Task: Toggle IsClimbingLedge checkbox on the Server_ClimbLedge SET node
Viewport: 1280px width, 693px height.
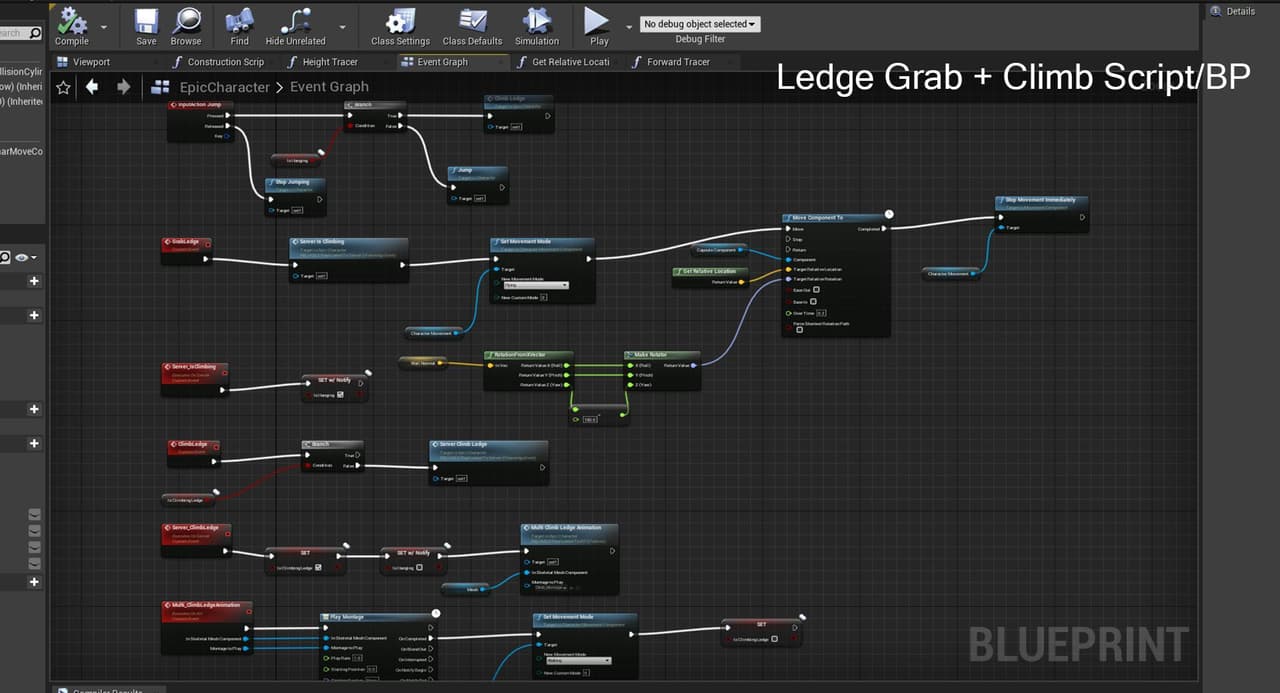Action: tap(318, 567)
